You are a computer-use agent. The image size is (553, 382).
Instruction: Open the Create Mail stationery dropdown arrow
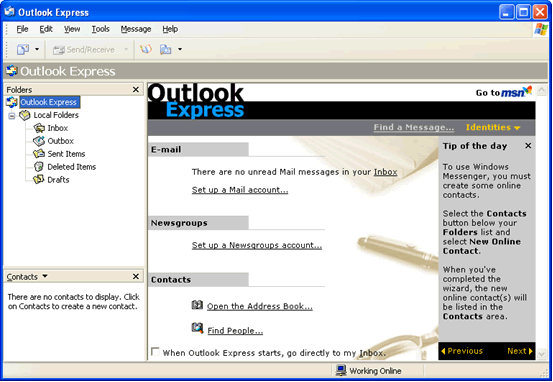click(x=37, y=50)
